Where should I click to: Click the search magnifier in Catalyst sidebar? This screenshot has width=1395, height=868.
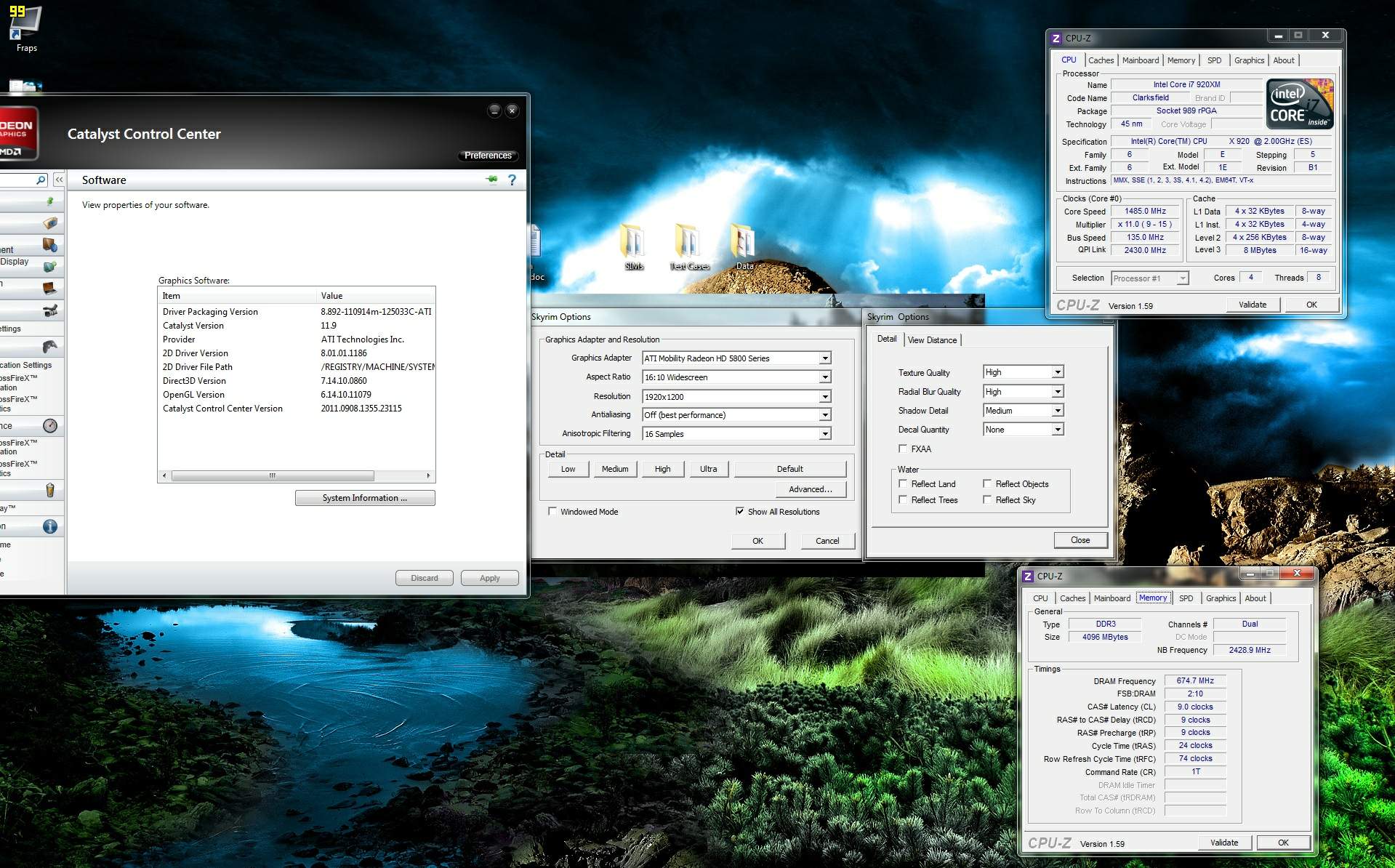click(41, 180)
